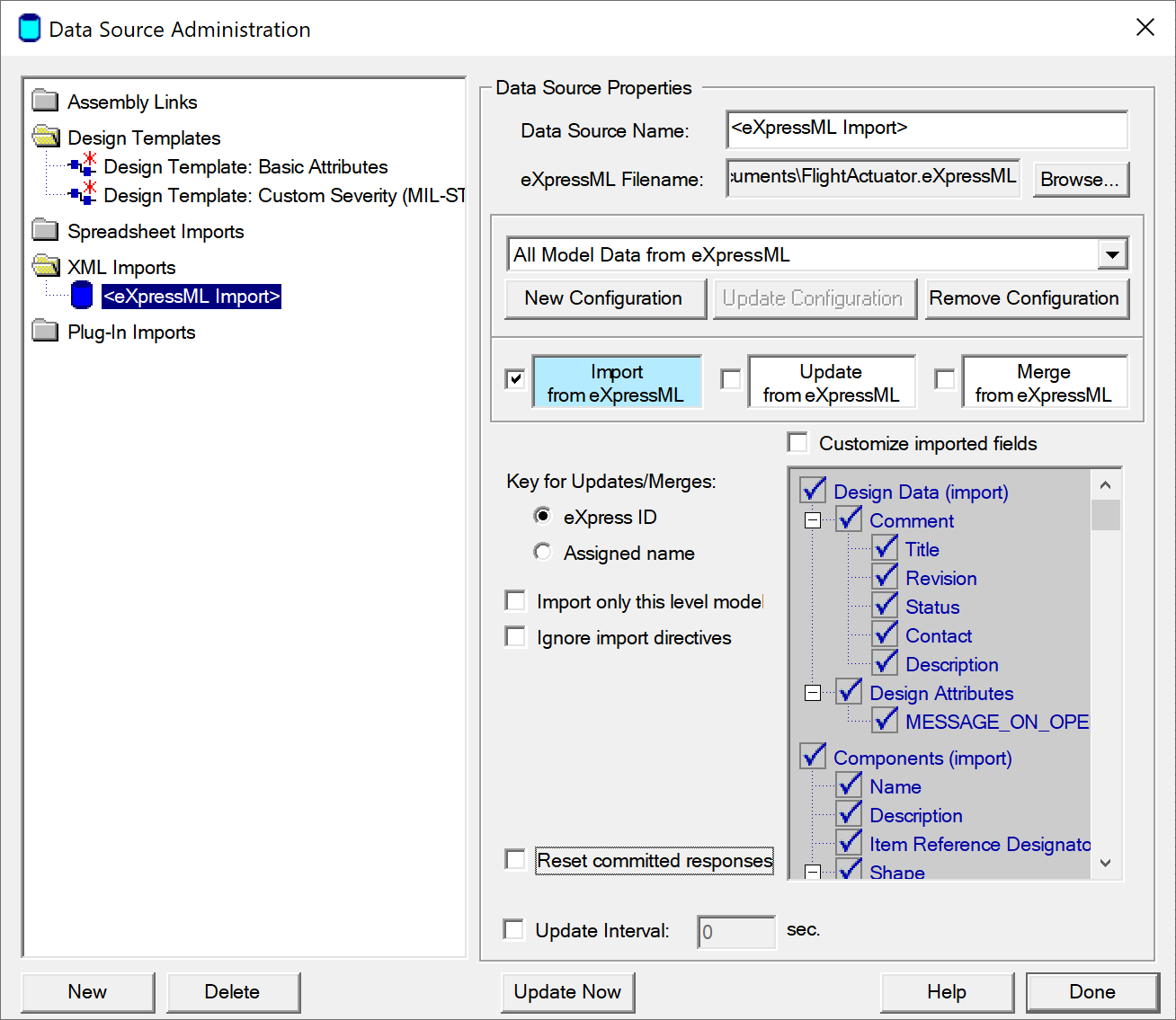Toggle the Comment field checkmark
Screen dimensions: 1176x1020
[850, 519]
